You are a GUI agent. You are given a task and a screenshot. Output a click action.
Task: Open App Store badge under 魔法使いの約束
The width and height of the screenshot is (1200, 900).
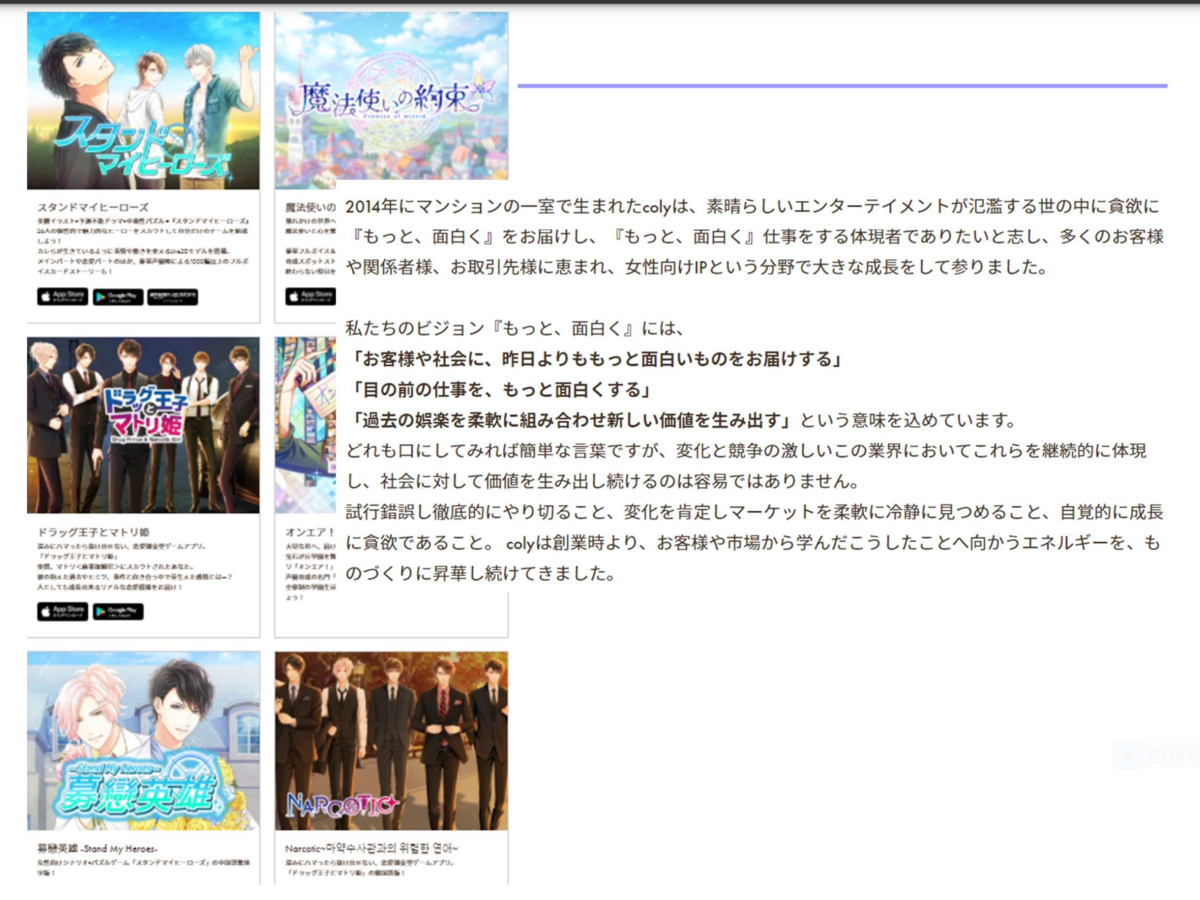click(310, 297)
